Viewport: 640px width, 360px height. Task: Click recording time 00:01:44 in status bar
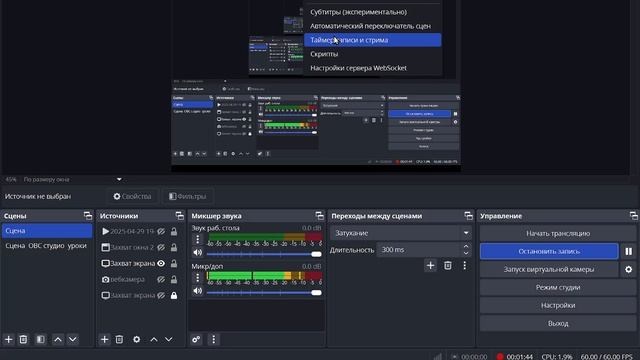coord(520,357)
